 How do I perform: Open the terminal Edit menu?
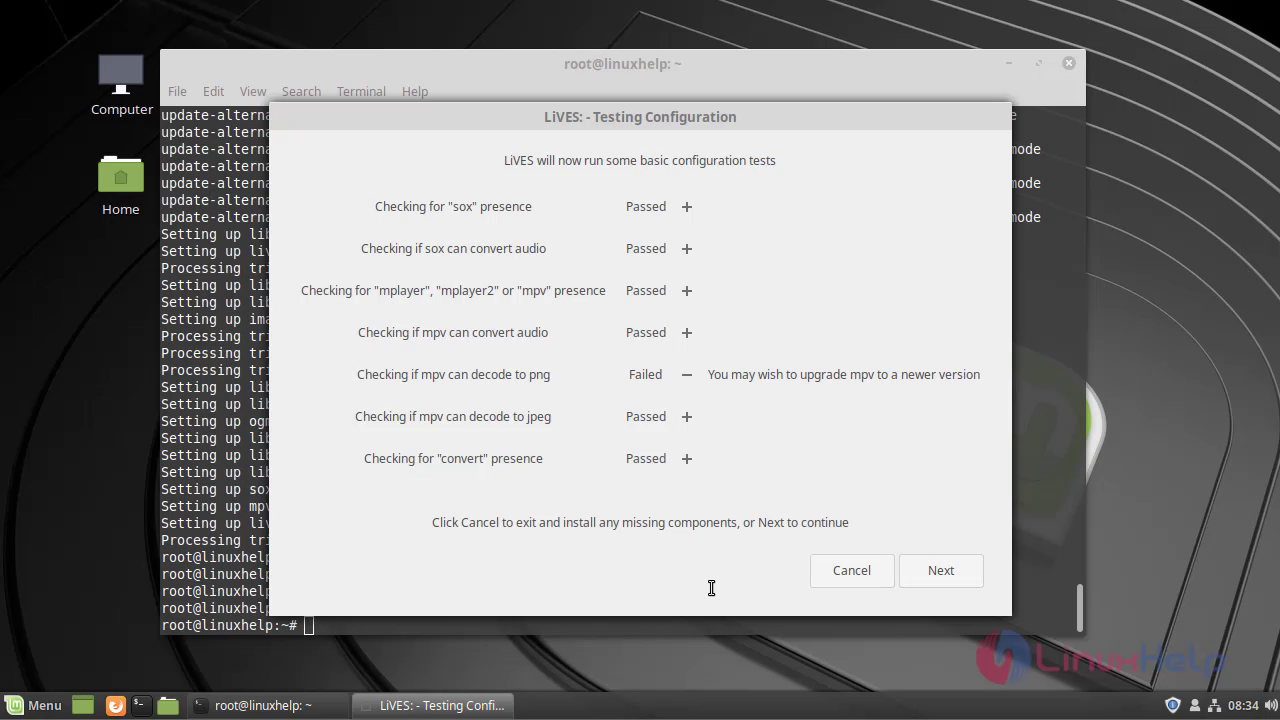pos(213,91)
